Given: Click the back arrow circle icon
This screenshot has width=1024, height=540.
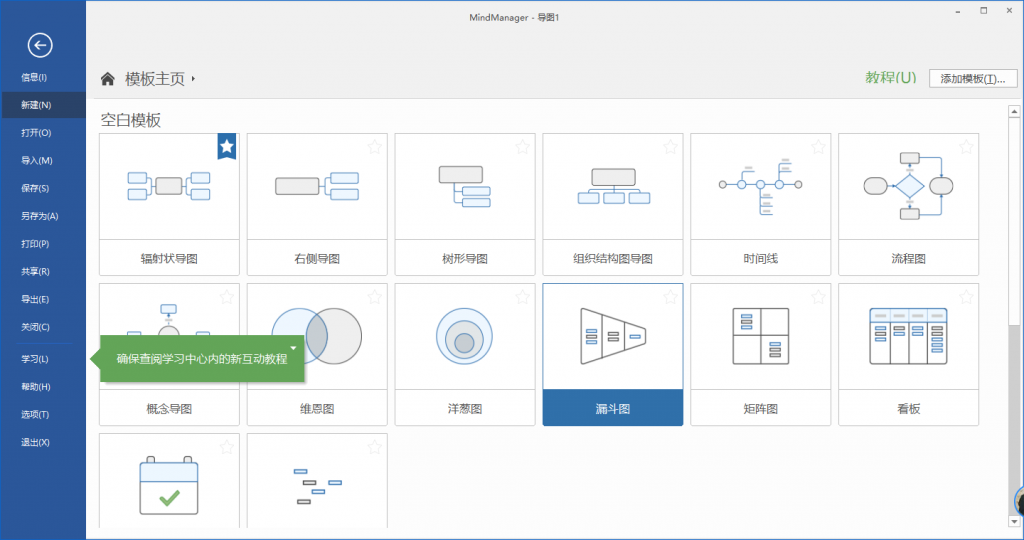Looking at the screenshot, I should tap(40, 45).
